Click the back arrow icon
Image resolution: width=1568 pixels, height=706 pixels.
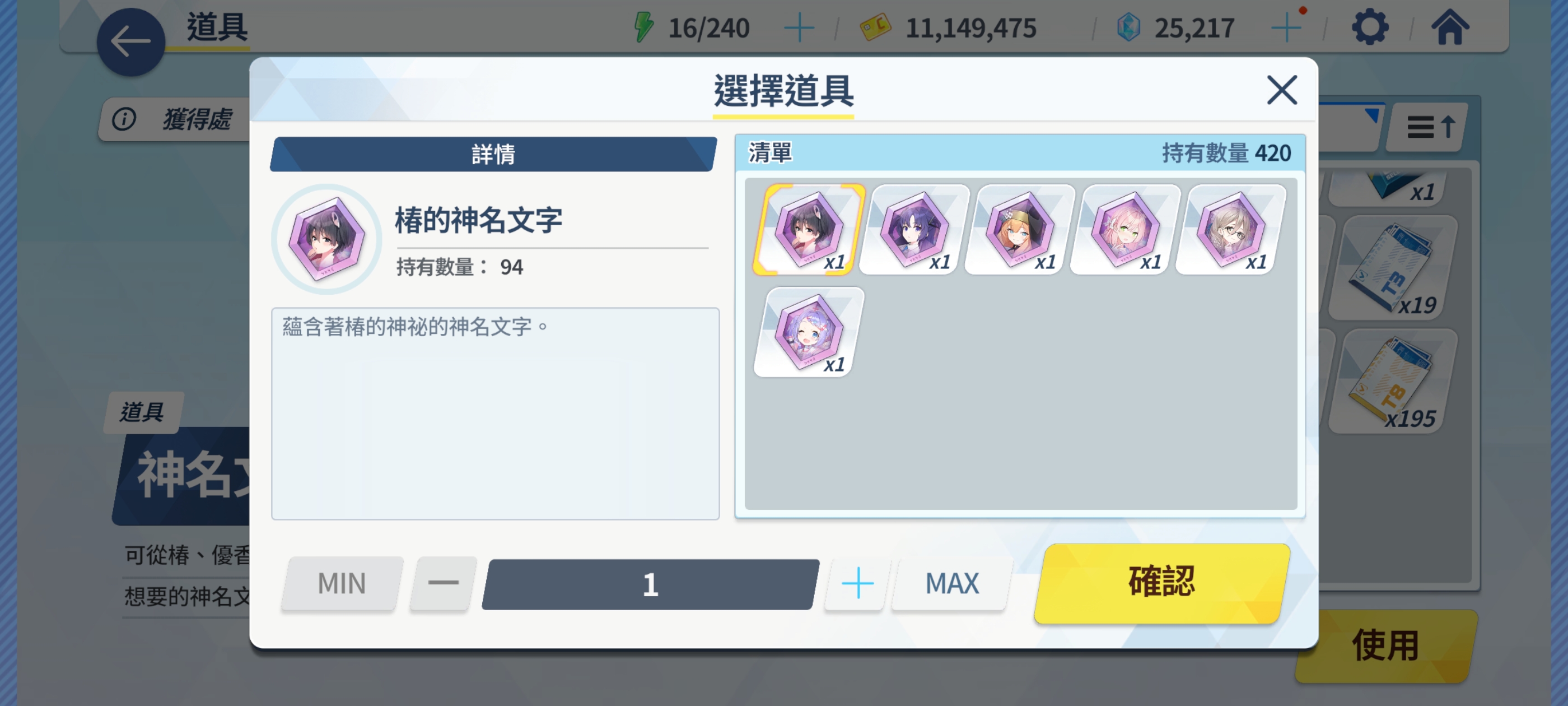pyautogui.click(x=131, y=42)
